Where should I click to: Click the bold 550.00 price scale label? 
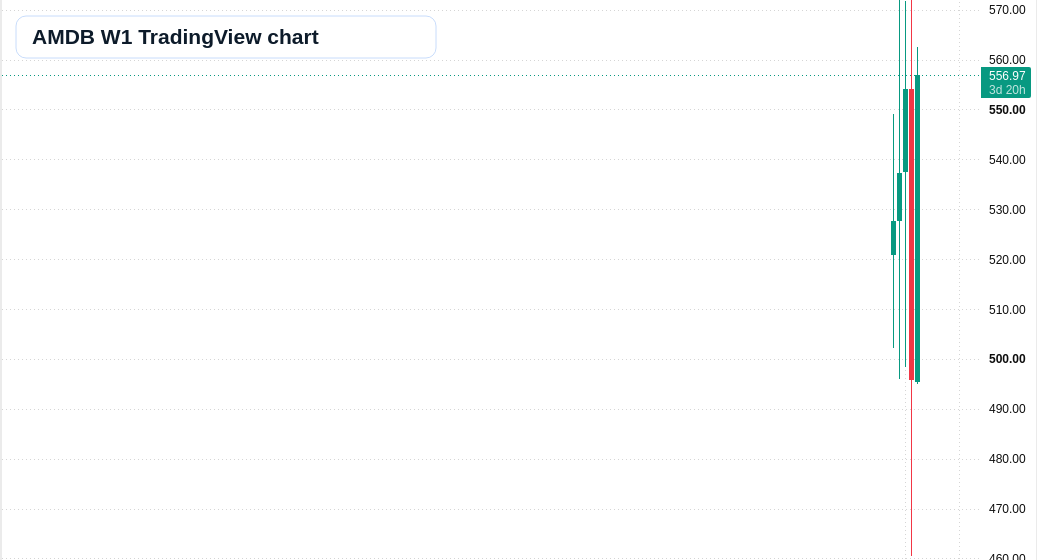coord(1007,110)
